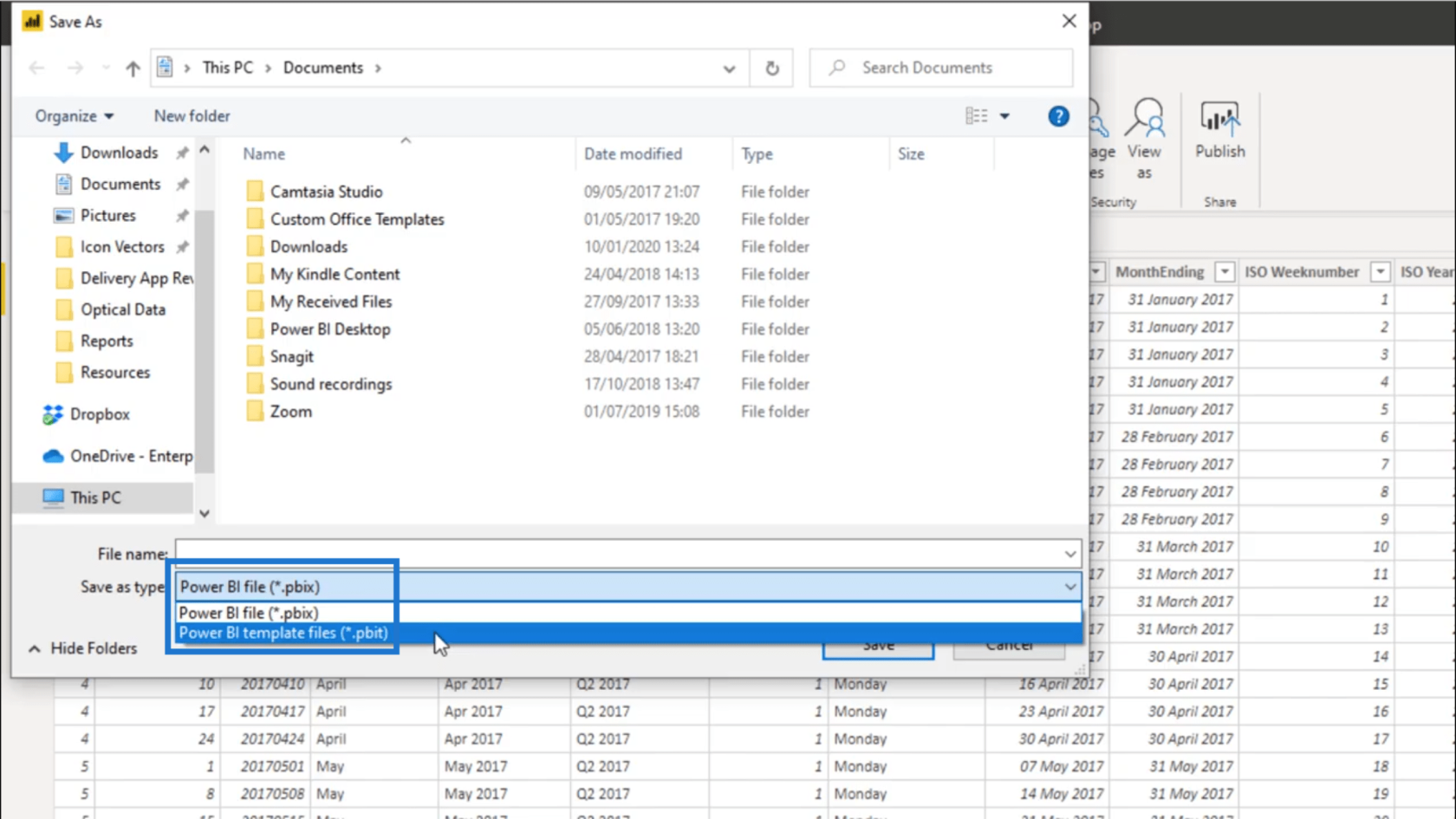Viewport: 1456px width, 819px height.
Task: Sort files by Name column header
Action: pyautogui.click(x=263, y=153)
